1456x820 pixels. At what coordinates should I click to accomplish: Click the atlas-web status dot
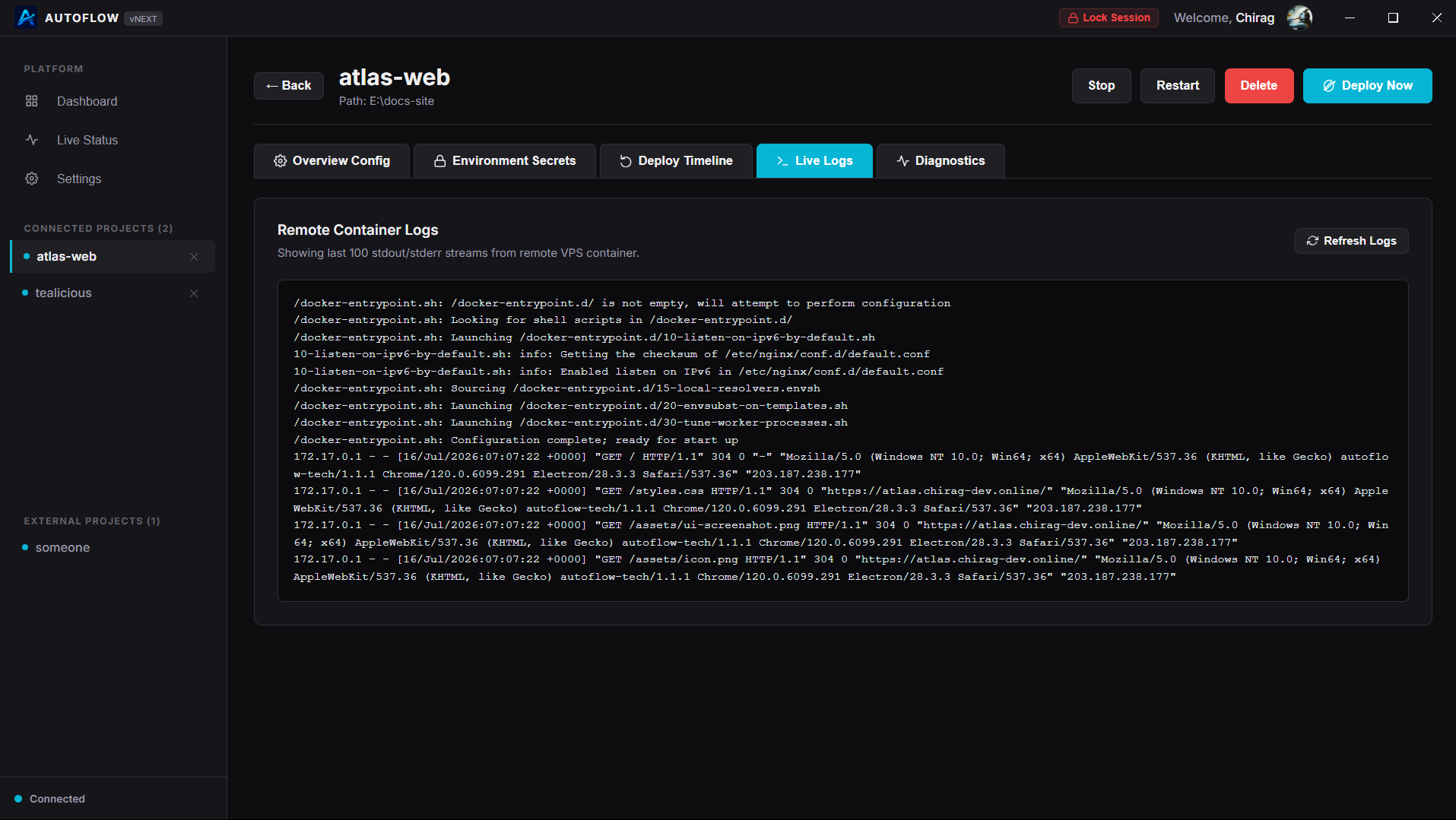pyautogui.click(x=27, y=257)
